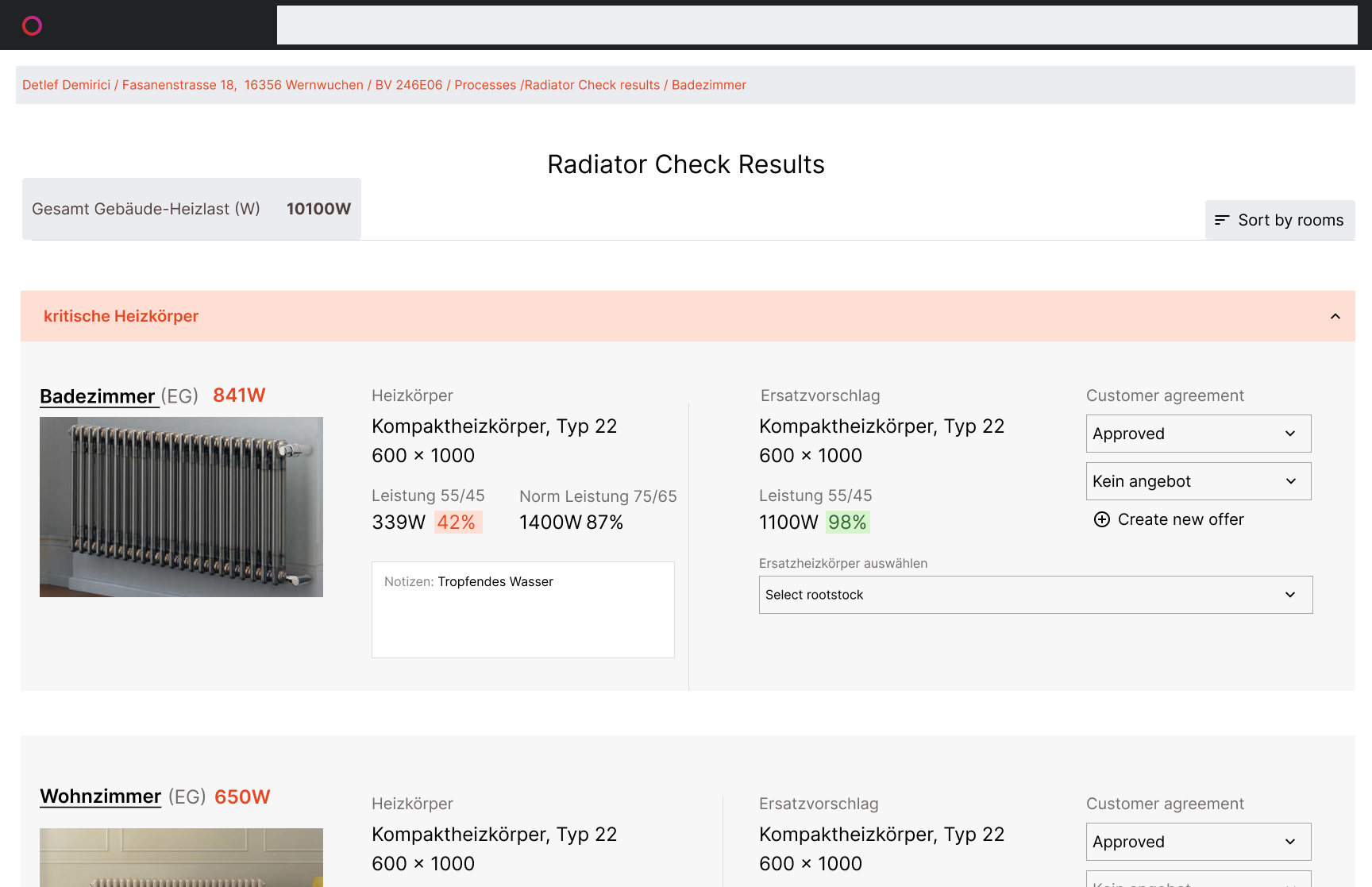This screenshot has height=887, width=1372.
Task: Click the plus circle icon for new offer
Action: click(x=1102, y=519)
